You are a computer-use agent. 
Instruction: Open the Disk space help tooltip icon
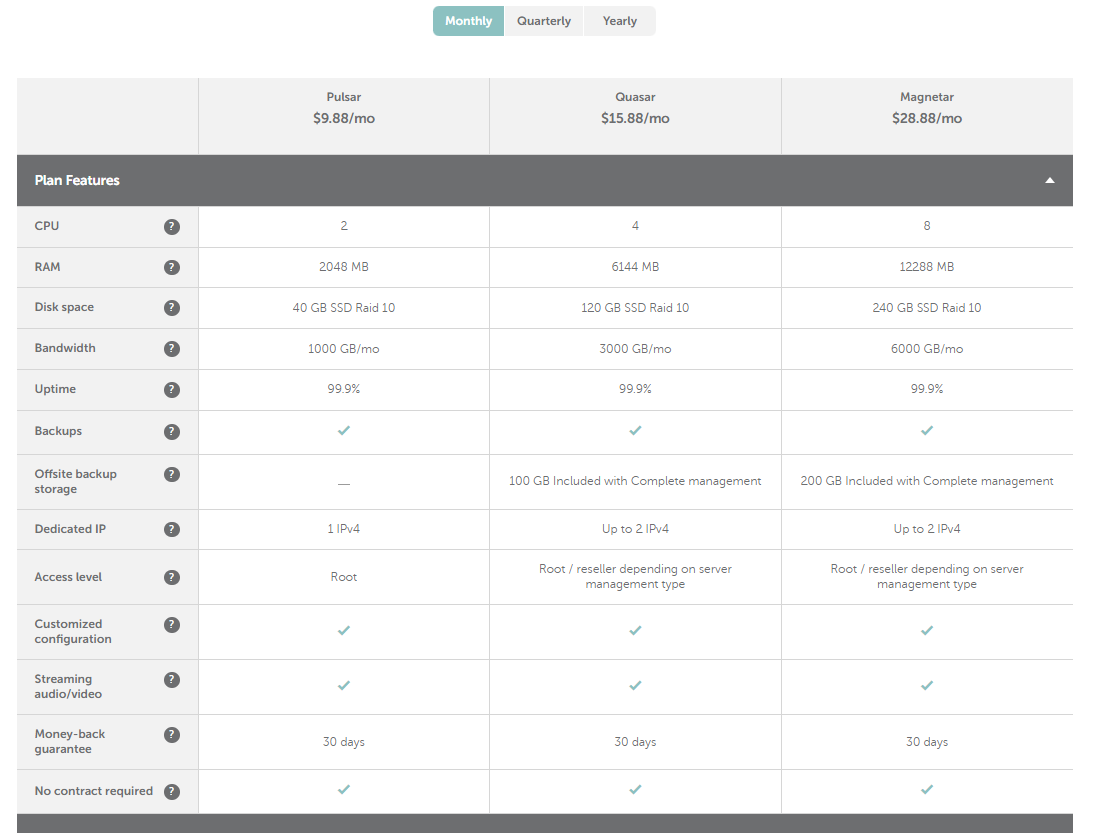172,308
